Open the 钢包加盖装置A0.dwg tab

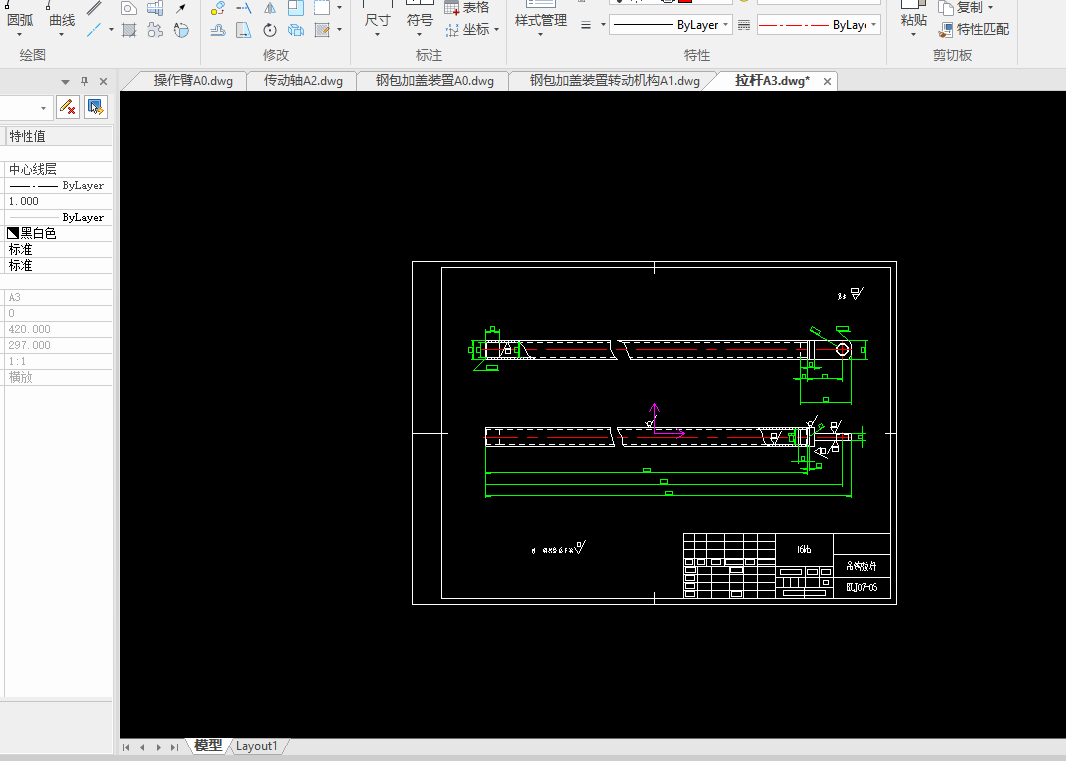434,81
